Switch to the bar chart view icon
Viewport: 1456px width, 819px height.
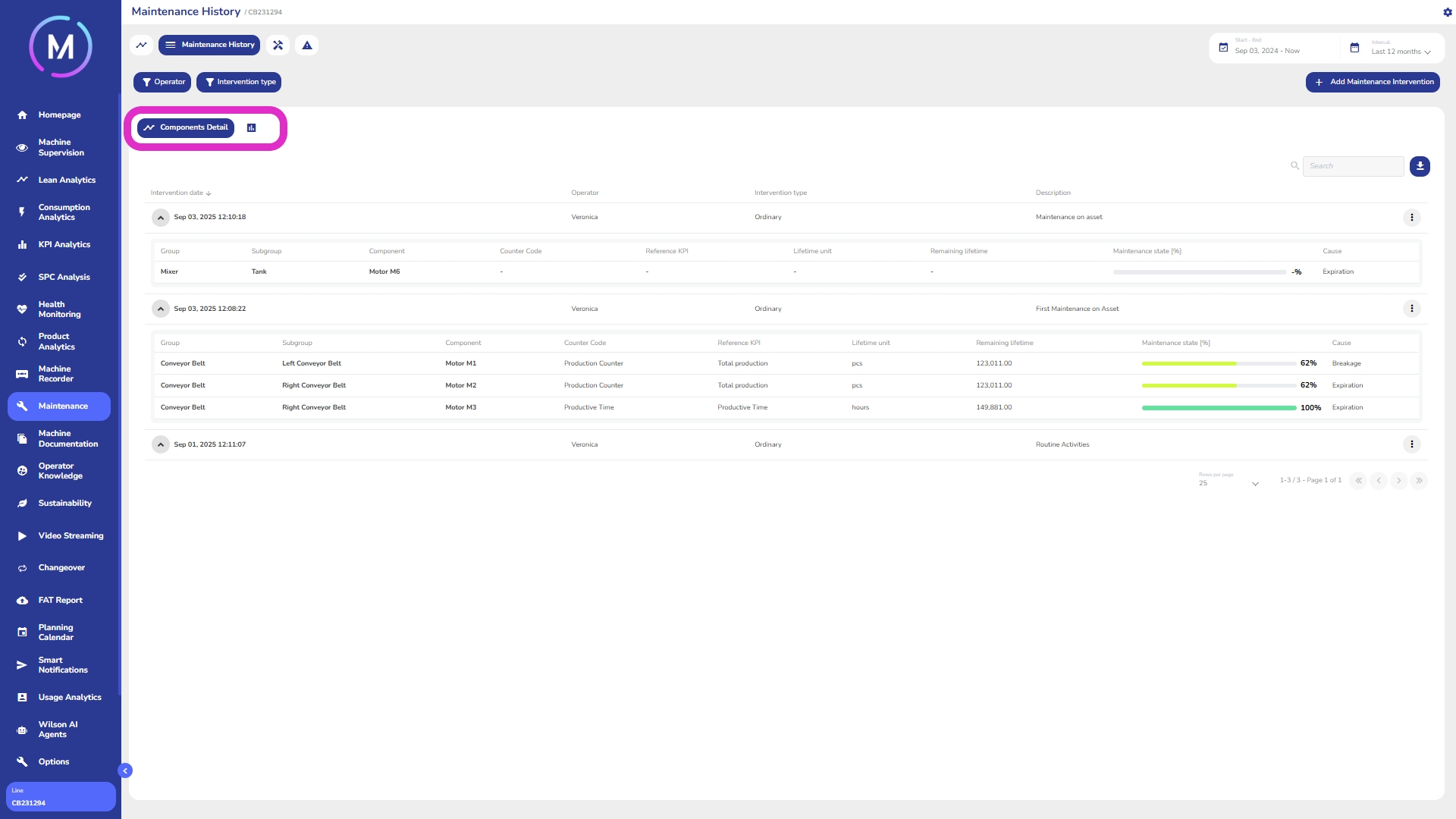(252, 127)
